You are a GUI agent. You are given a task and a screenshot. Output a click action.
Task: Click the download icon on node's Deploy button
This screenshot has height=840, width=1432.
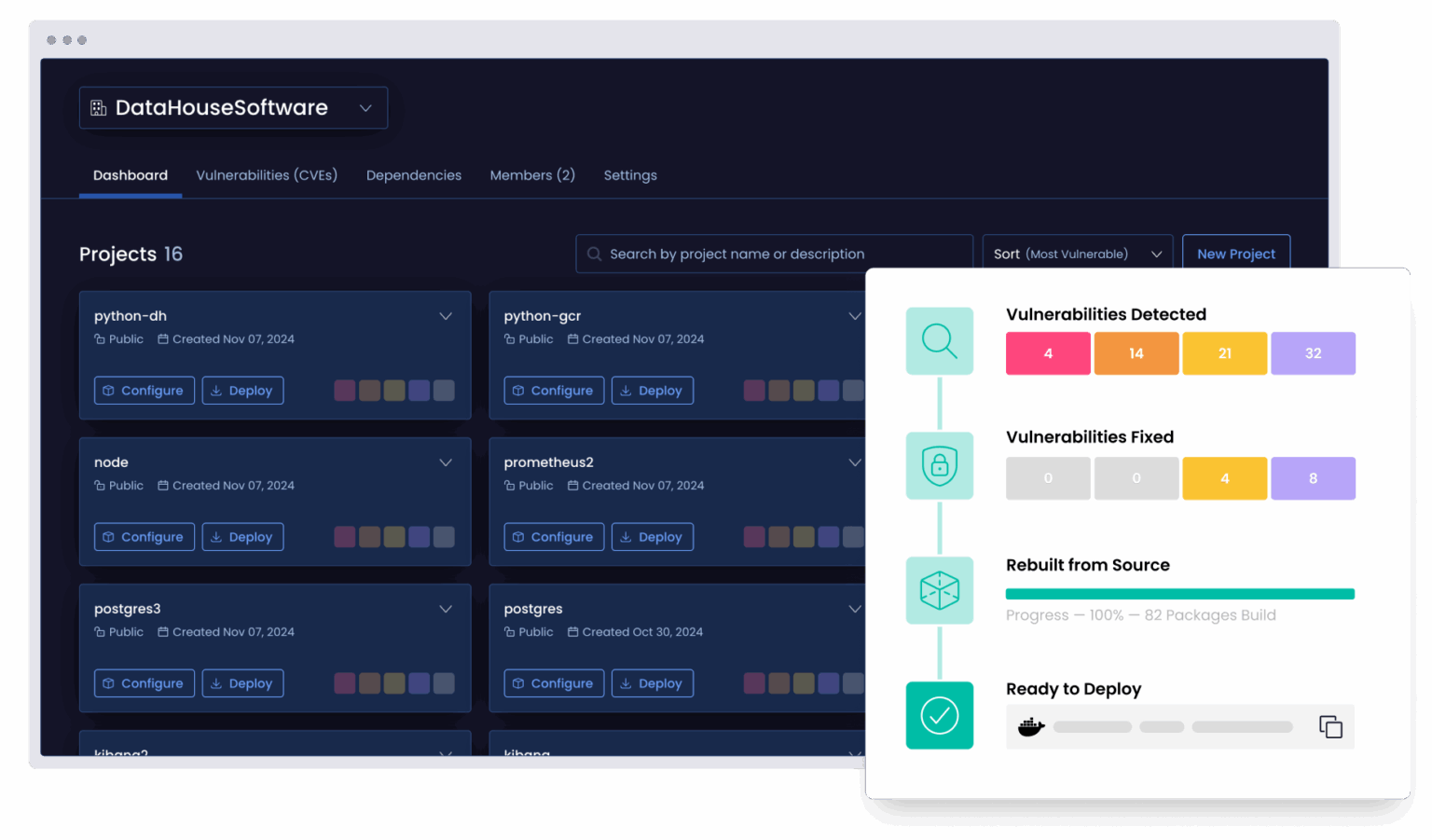click(215, 536)
